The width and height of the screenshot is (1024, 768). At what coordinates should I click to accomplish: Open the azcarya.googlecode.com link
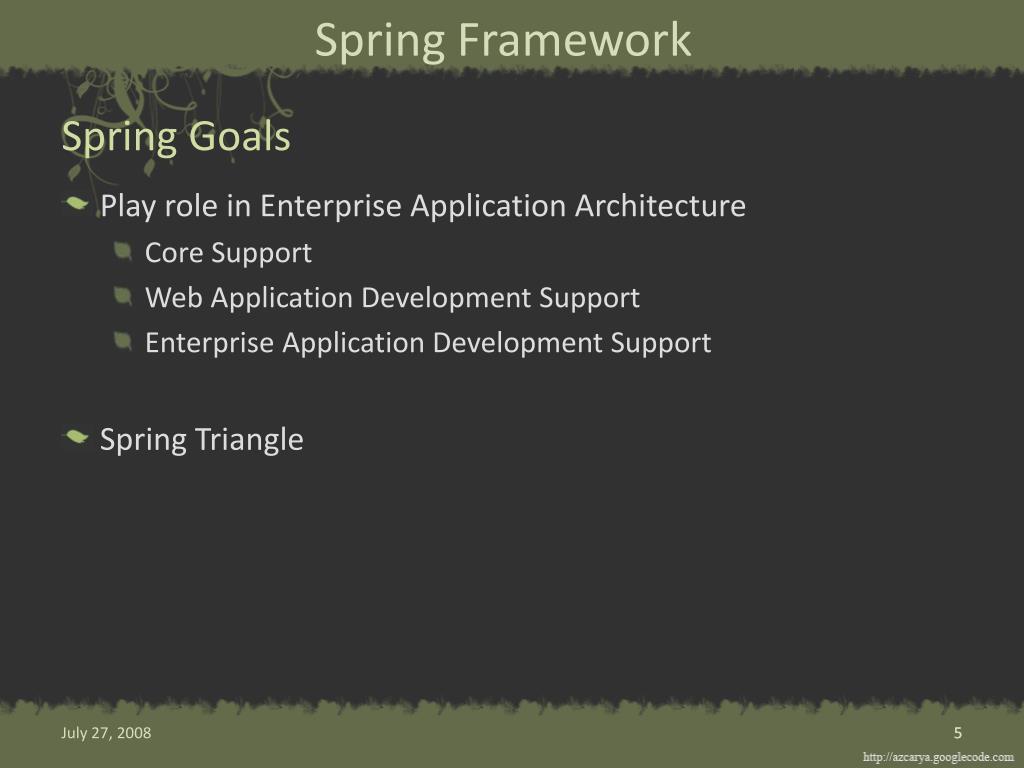coord(938,757)
